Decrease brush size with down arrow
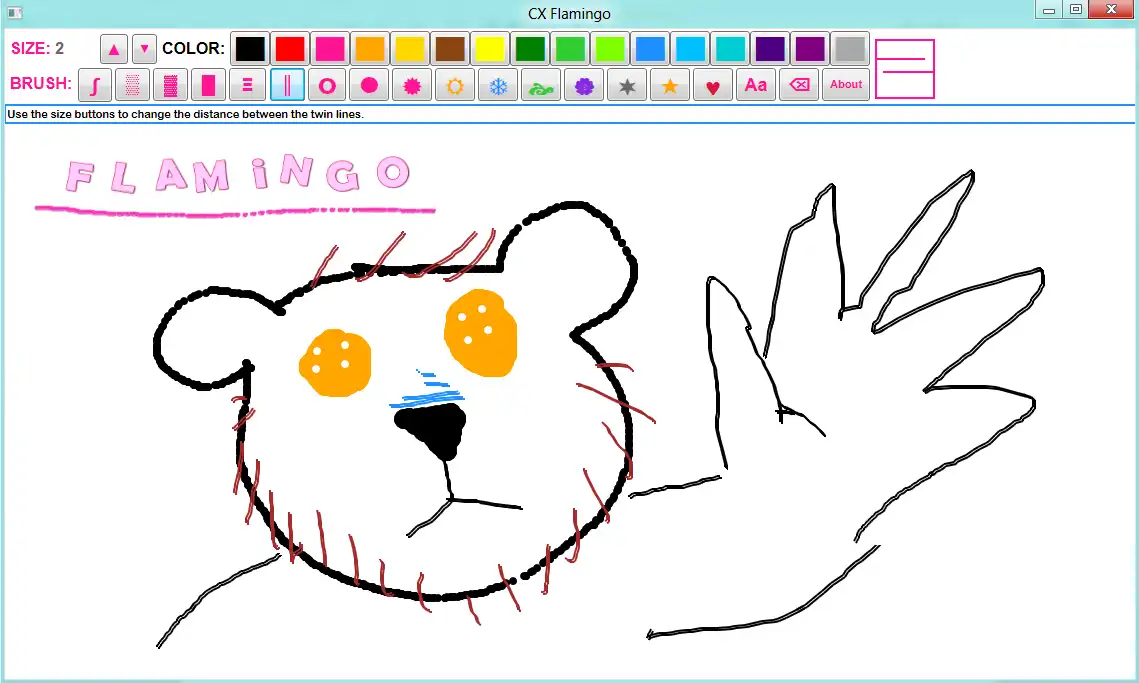The width and height of the screenshot is (1139, 683). [144, 49]
